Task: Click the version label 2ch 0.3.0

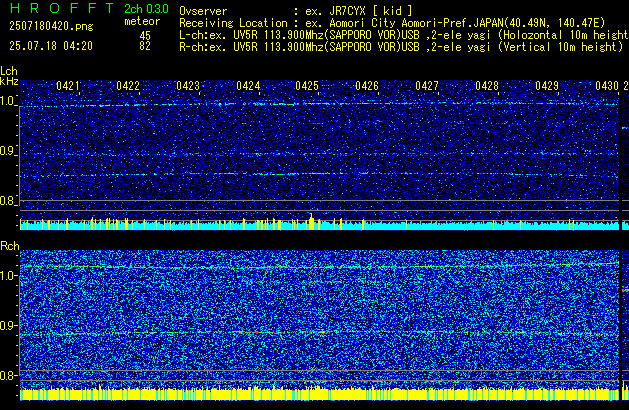Action: (x=146, y=8)
